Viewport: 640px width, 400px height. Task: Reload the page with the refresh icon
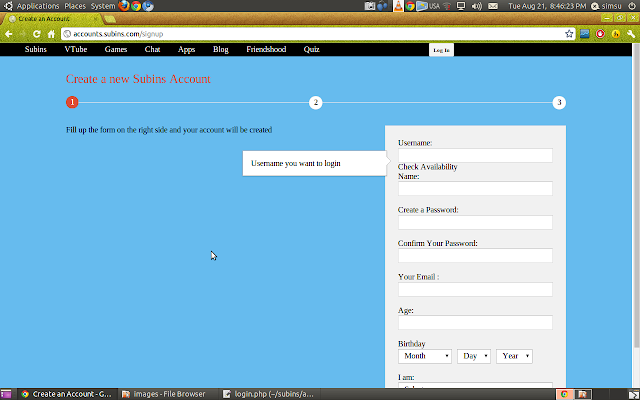tap(37, 34)
